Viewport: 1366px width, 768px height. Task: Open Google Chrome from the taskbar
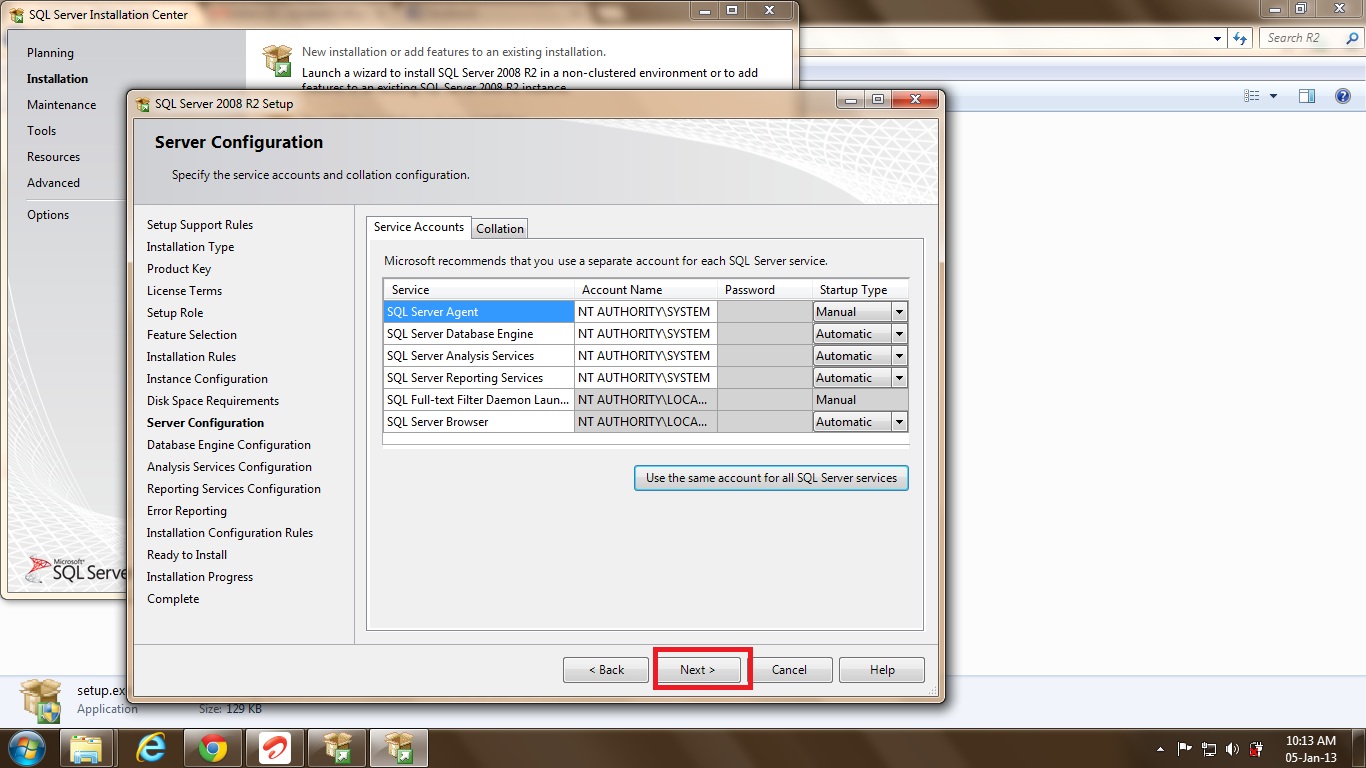(x=212, y=748)
